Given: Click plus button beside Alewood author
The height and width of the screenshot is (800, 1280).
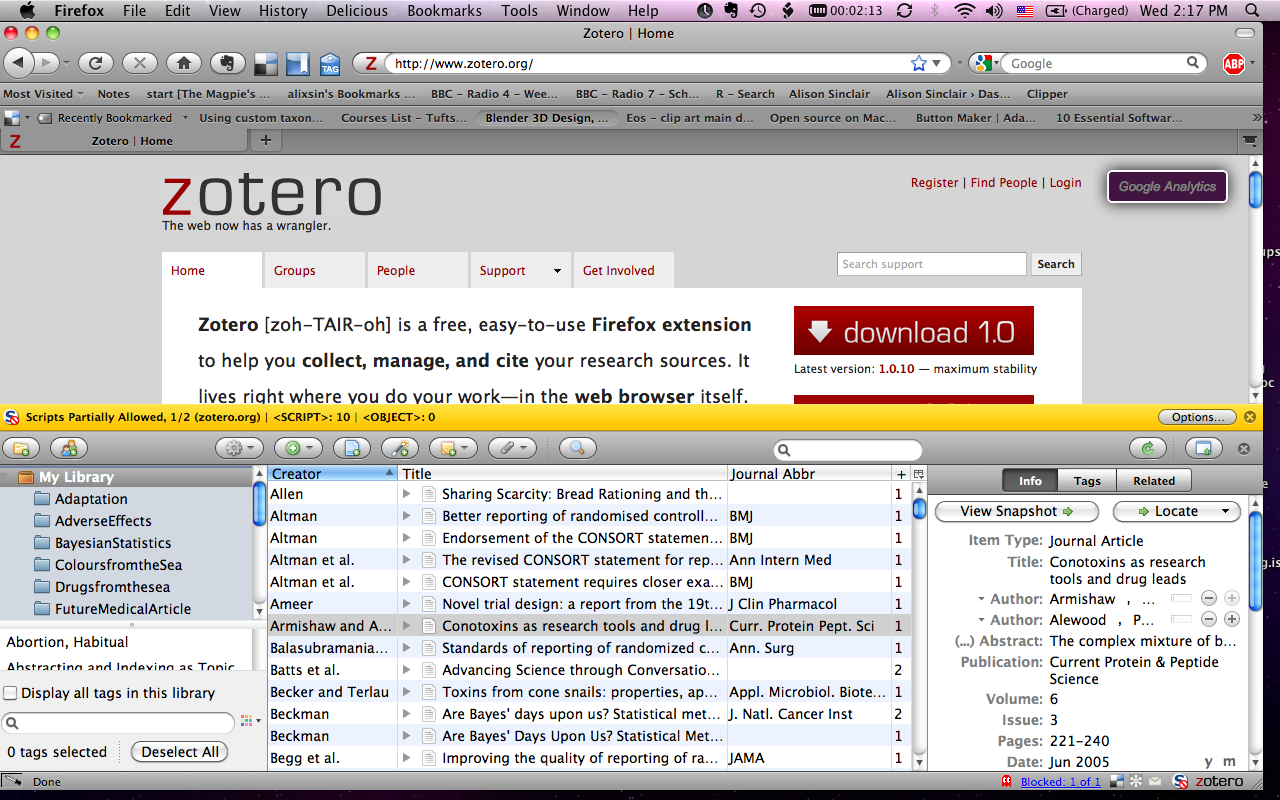Looking at the screenshot, I should 1232,620.
